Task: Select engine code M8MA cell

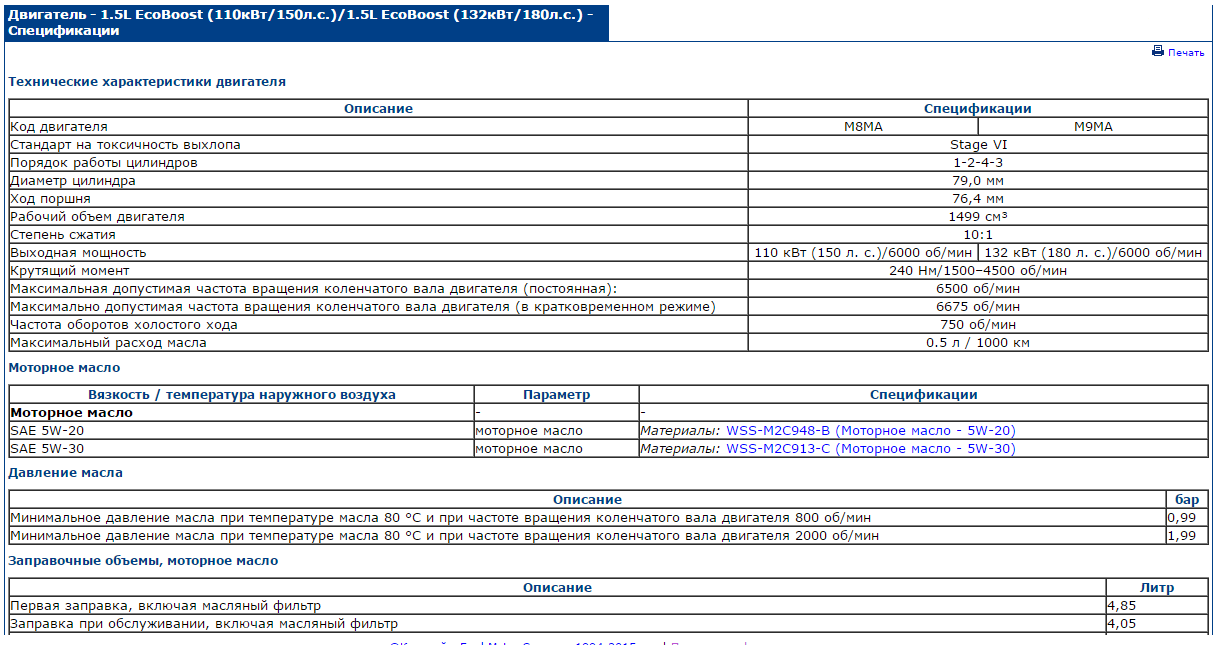Action: click(863, 127)
